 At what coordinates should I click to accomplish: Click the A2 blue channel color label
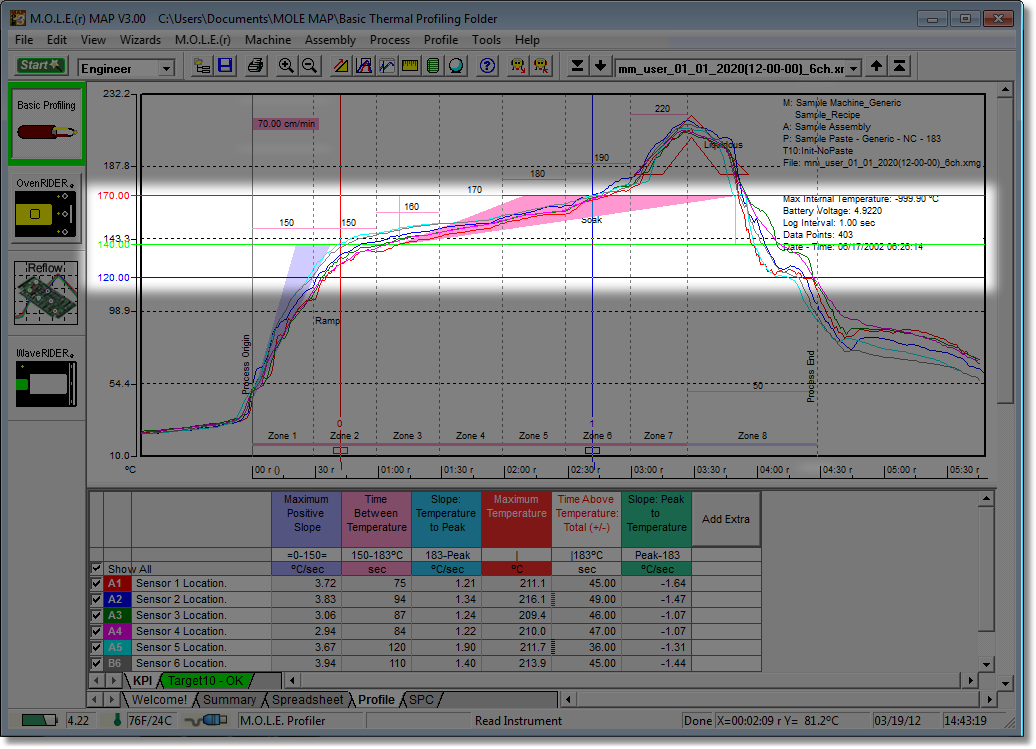pyautogui.click(x=115, y=599)
